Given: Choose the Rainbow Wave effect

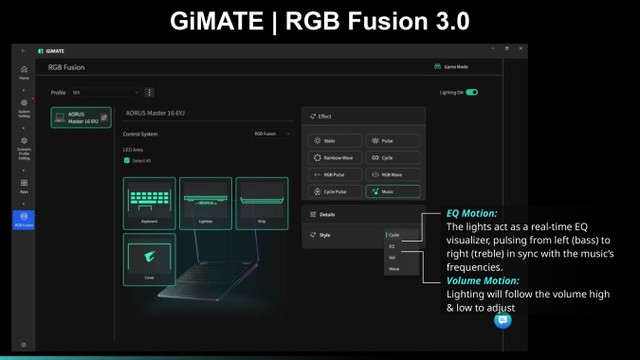Looking at the screenshot, I should [x=335, y=158].
